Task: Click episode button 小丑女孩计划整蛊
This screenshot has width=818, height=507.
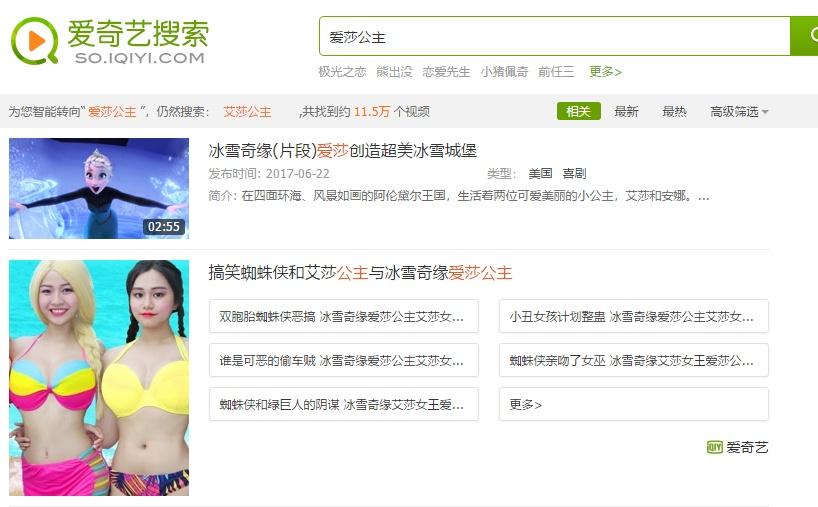Action: 634,316
